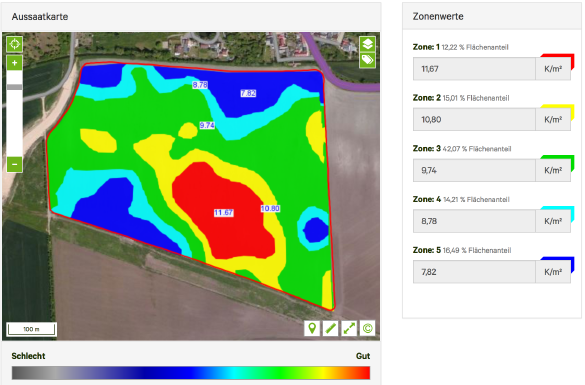
Task: Show the copyright info icon
Action: pyautogui.click(x=367, y=328)
